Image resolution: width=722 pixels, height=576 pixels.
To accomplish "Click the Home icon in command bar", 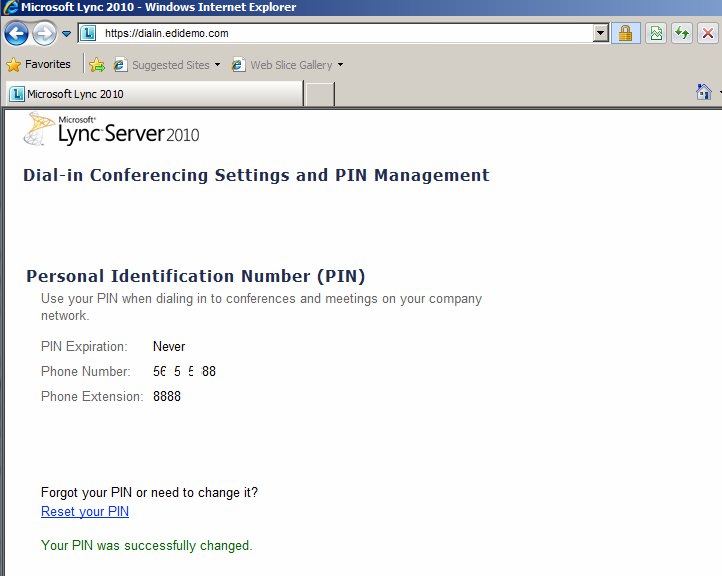I will click(704, 92).
